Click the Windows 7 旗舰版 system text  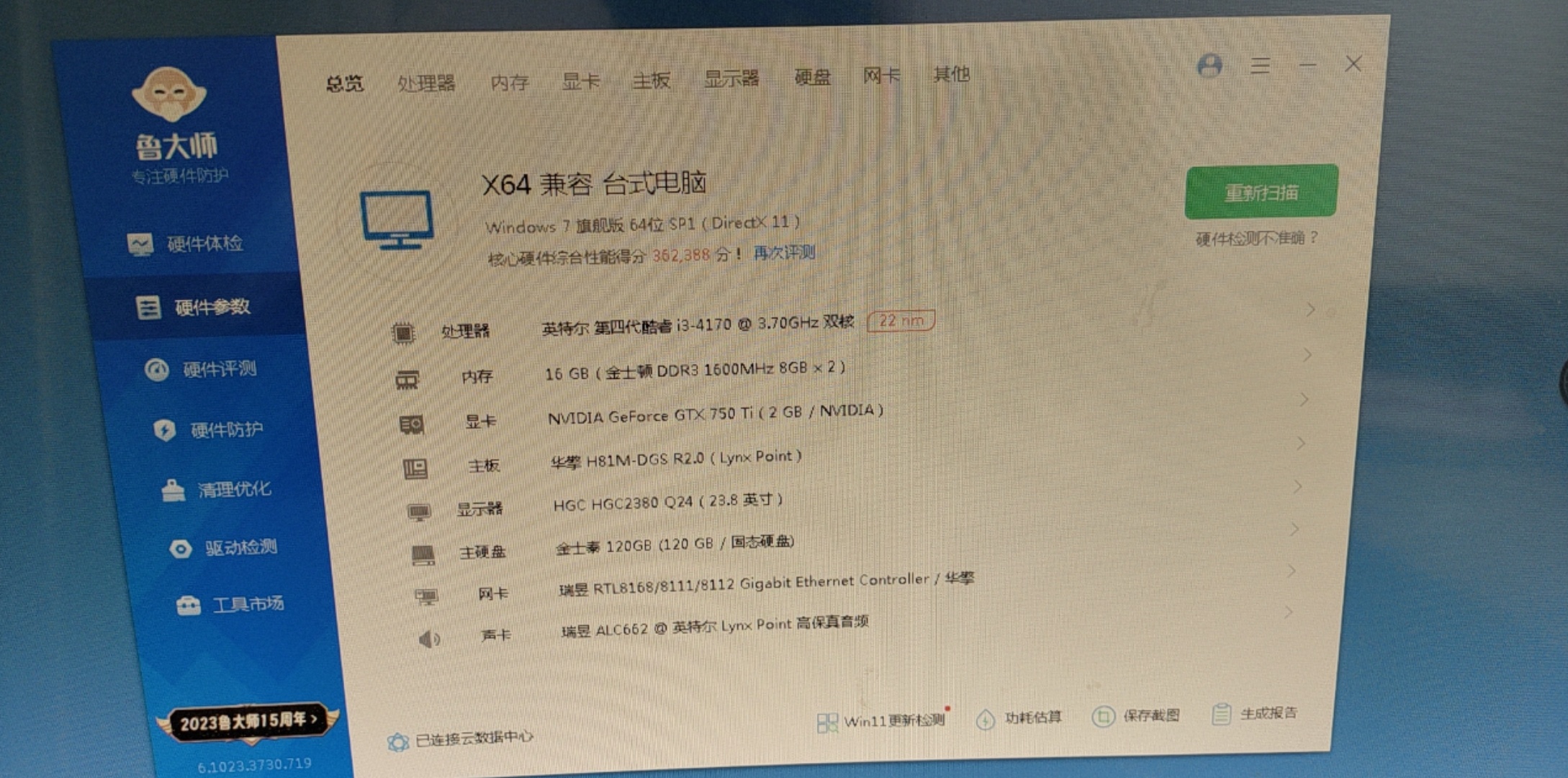click(642, 224)
